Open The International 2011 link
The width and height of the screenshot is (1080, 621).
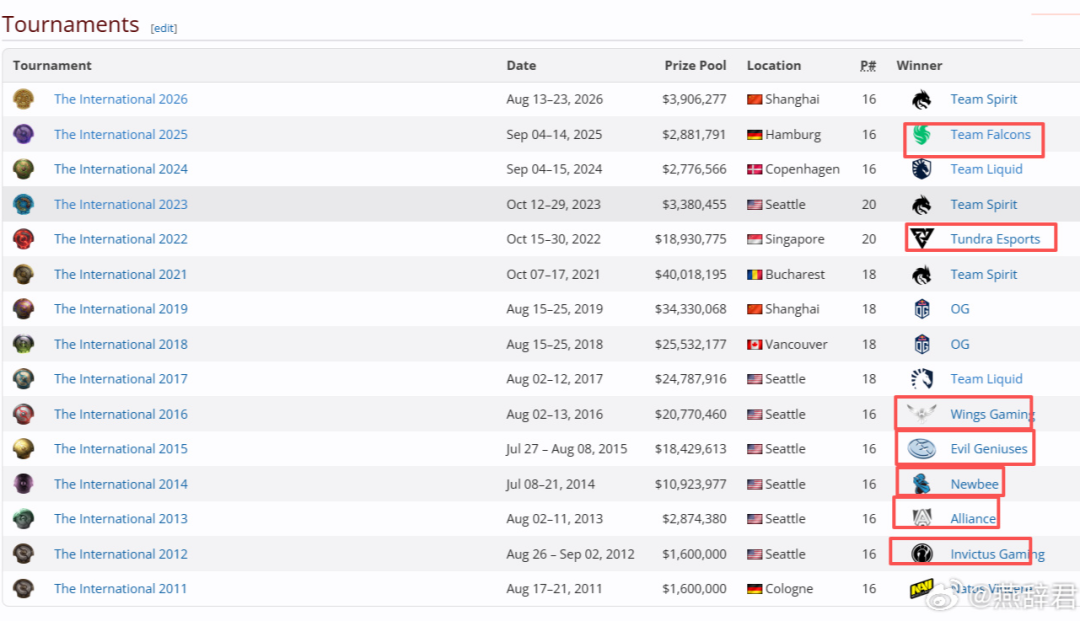click(x=121, y=589)
